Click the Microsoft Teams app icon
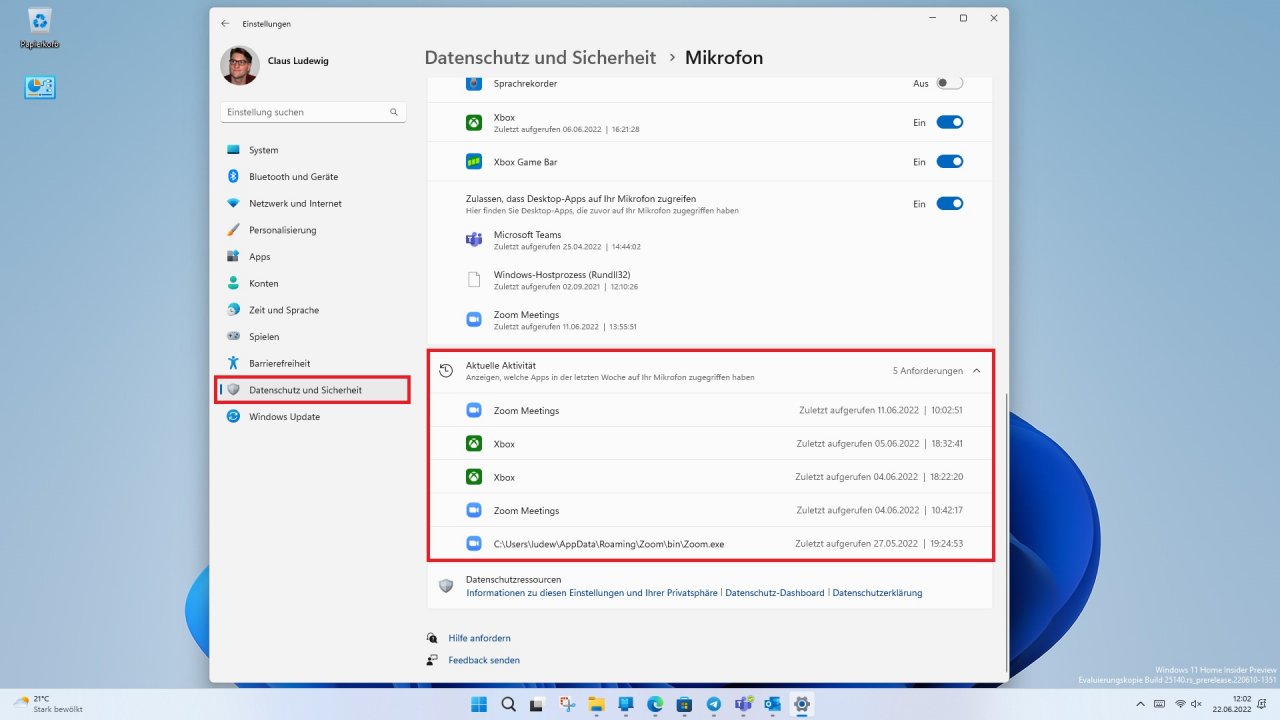Screen dimensions: 1280x720 point(474,240)
